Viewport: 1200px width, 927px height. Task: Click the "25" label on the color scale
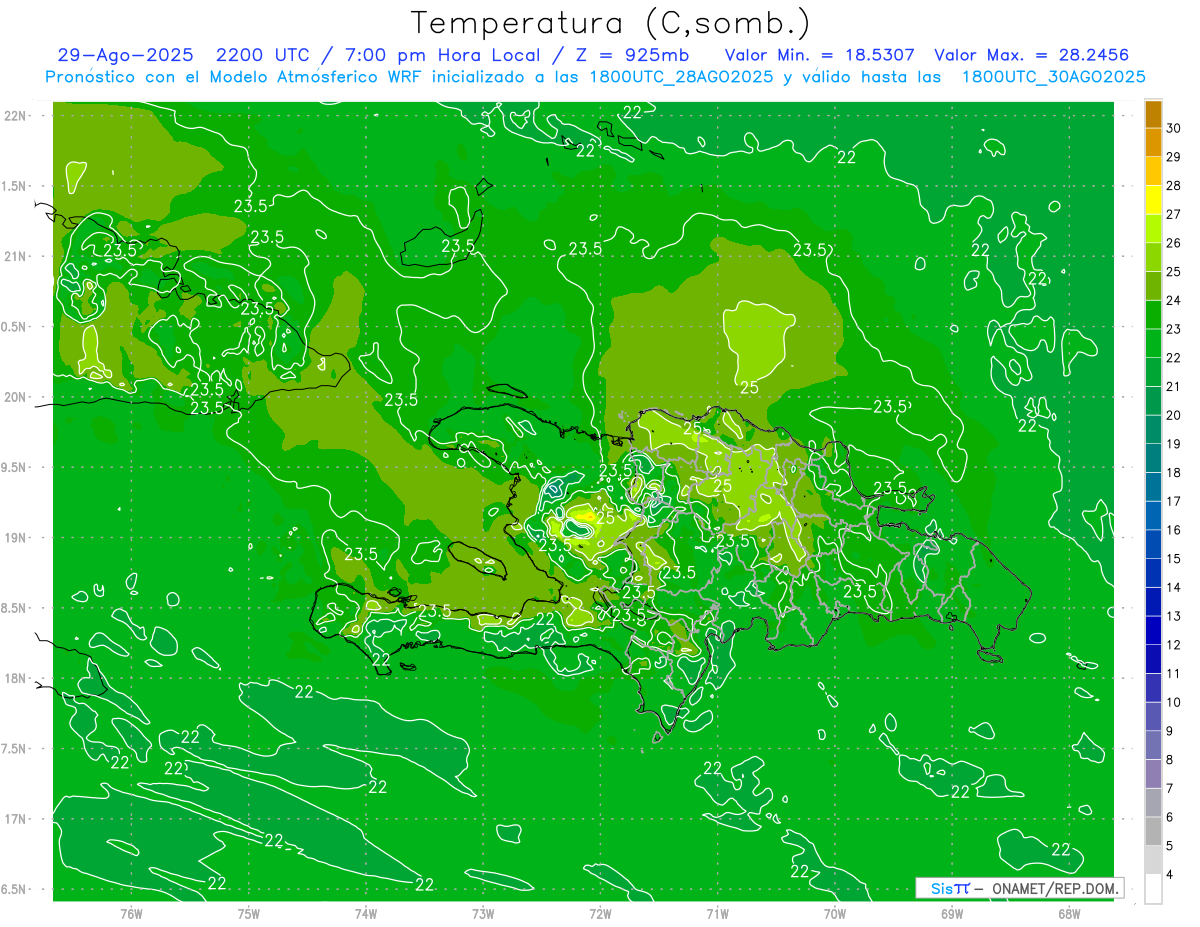[1174, 271]
